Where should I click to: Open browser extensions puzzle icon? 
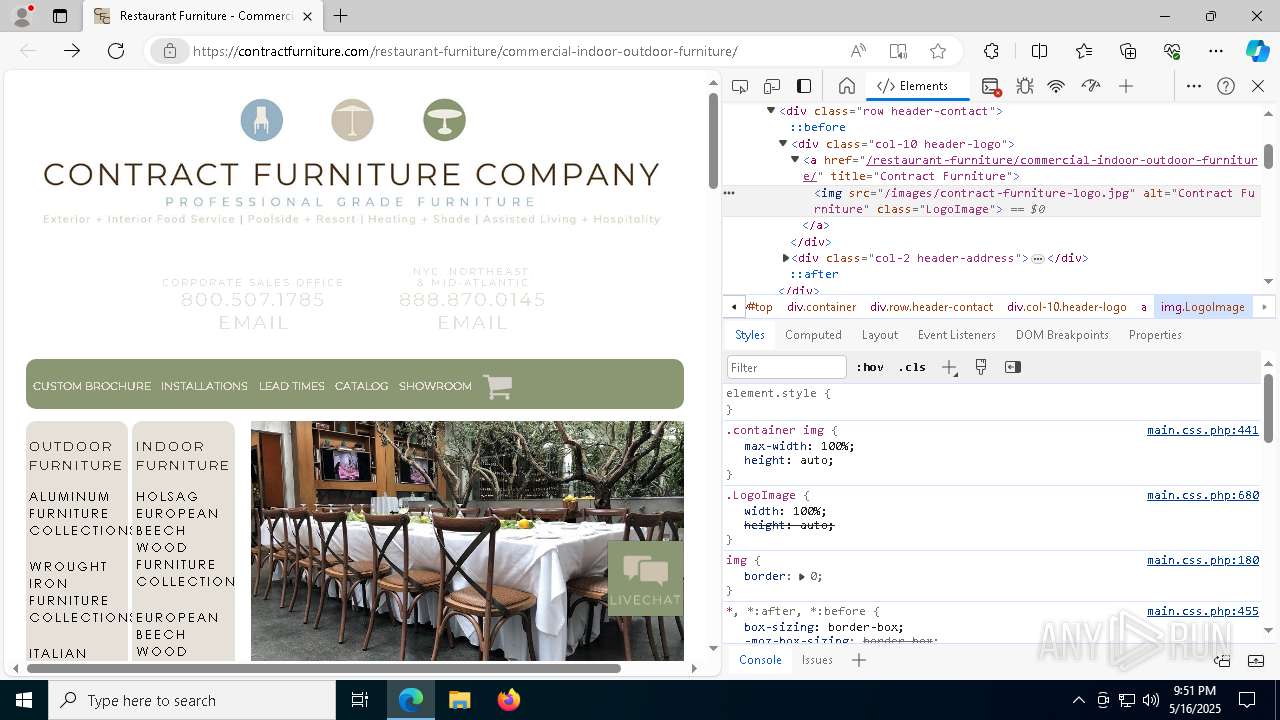tap(991, 51)
